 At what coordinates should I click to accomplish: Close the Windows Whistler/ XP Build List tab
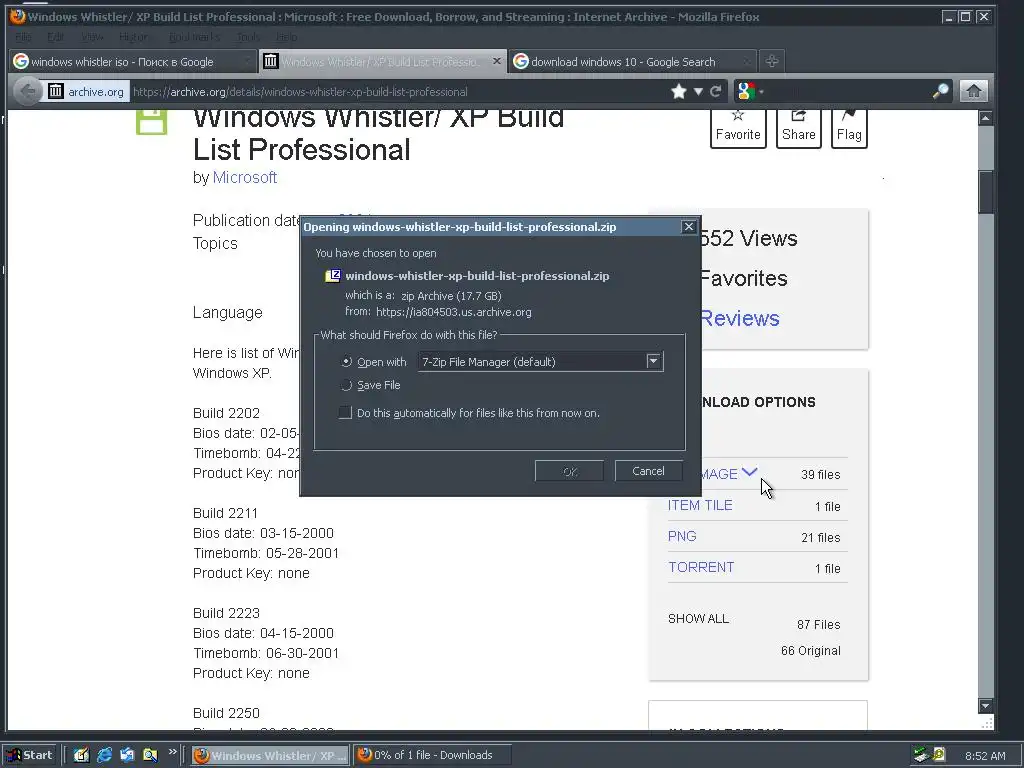coord(496,61)
